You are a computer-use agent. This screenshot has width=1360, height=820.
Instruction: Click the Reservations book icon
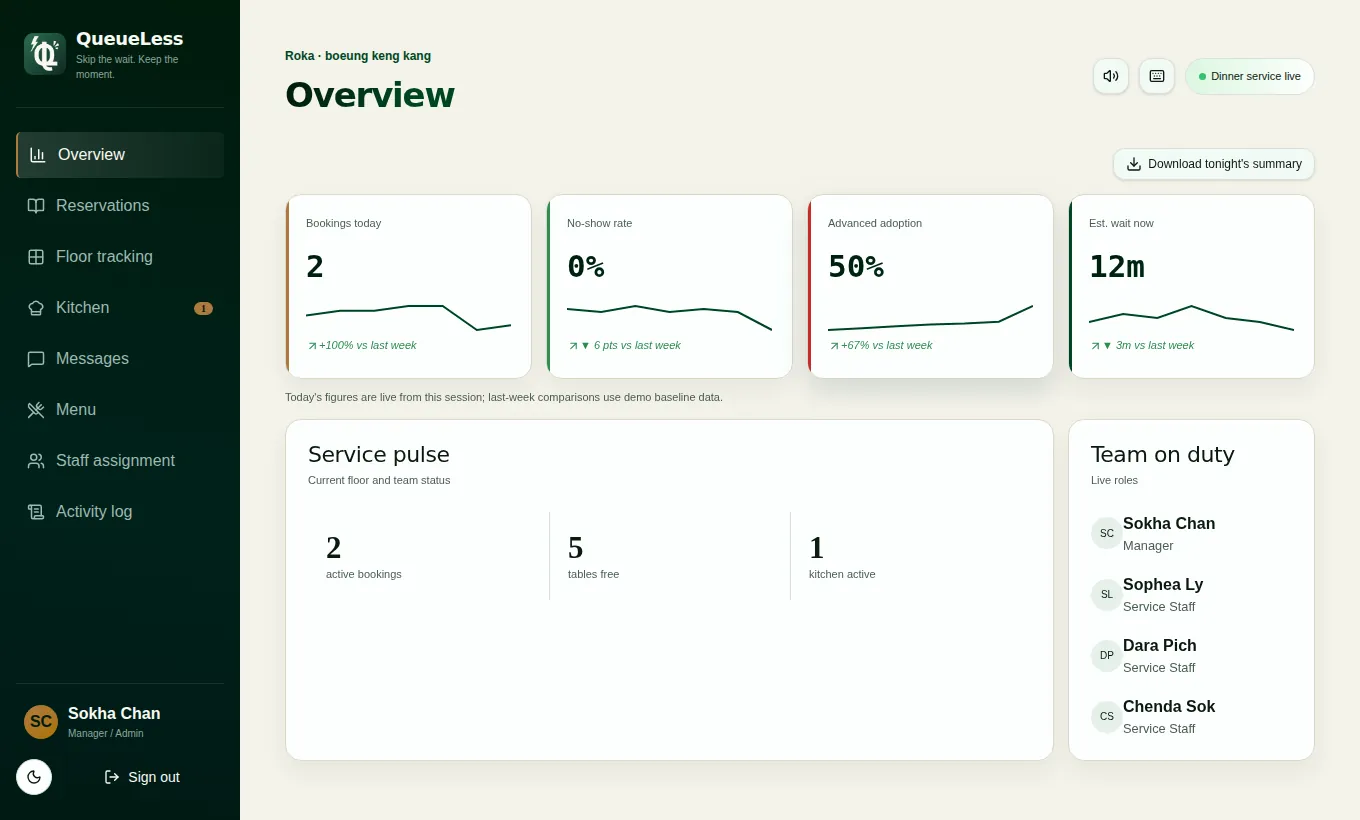pyautogui.click(x=36, y=206)
